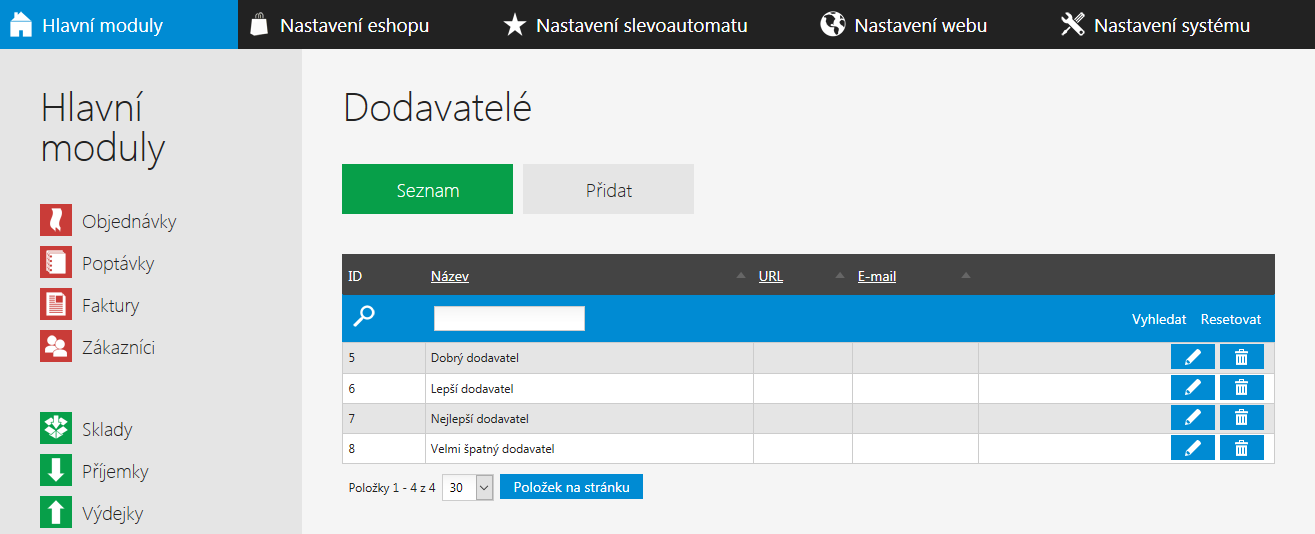Open Příjemky green down-arrow icon
The image size is (1315, 534).
coord(56,471)
